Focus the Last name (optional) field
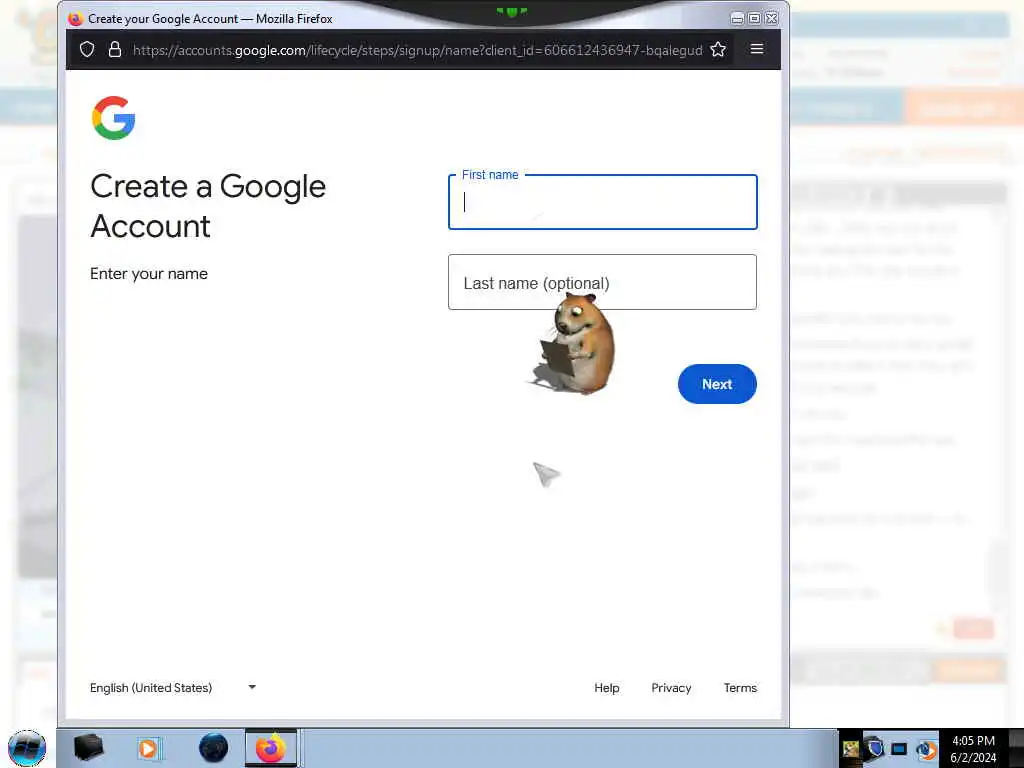 (603, 282)
